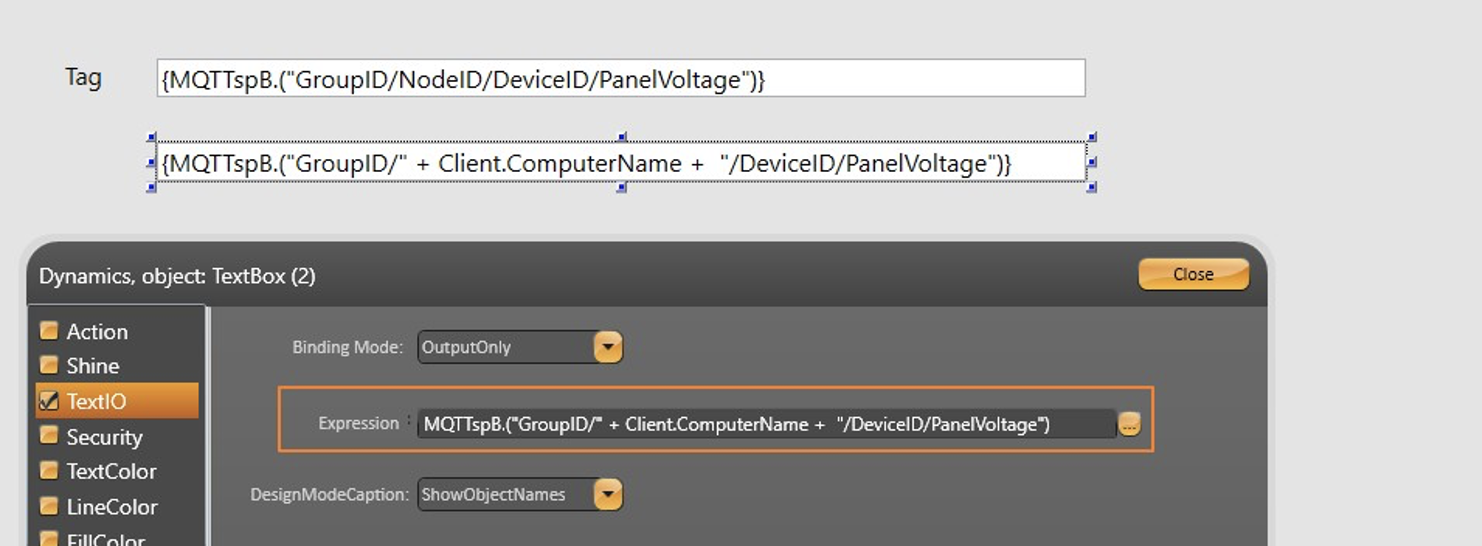Click inside the Expression input field

point(765,424)
